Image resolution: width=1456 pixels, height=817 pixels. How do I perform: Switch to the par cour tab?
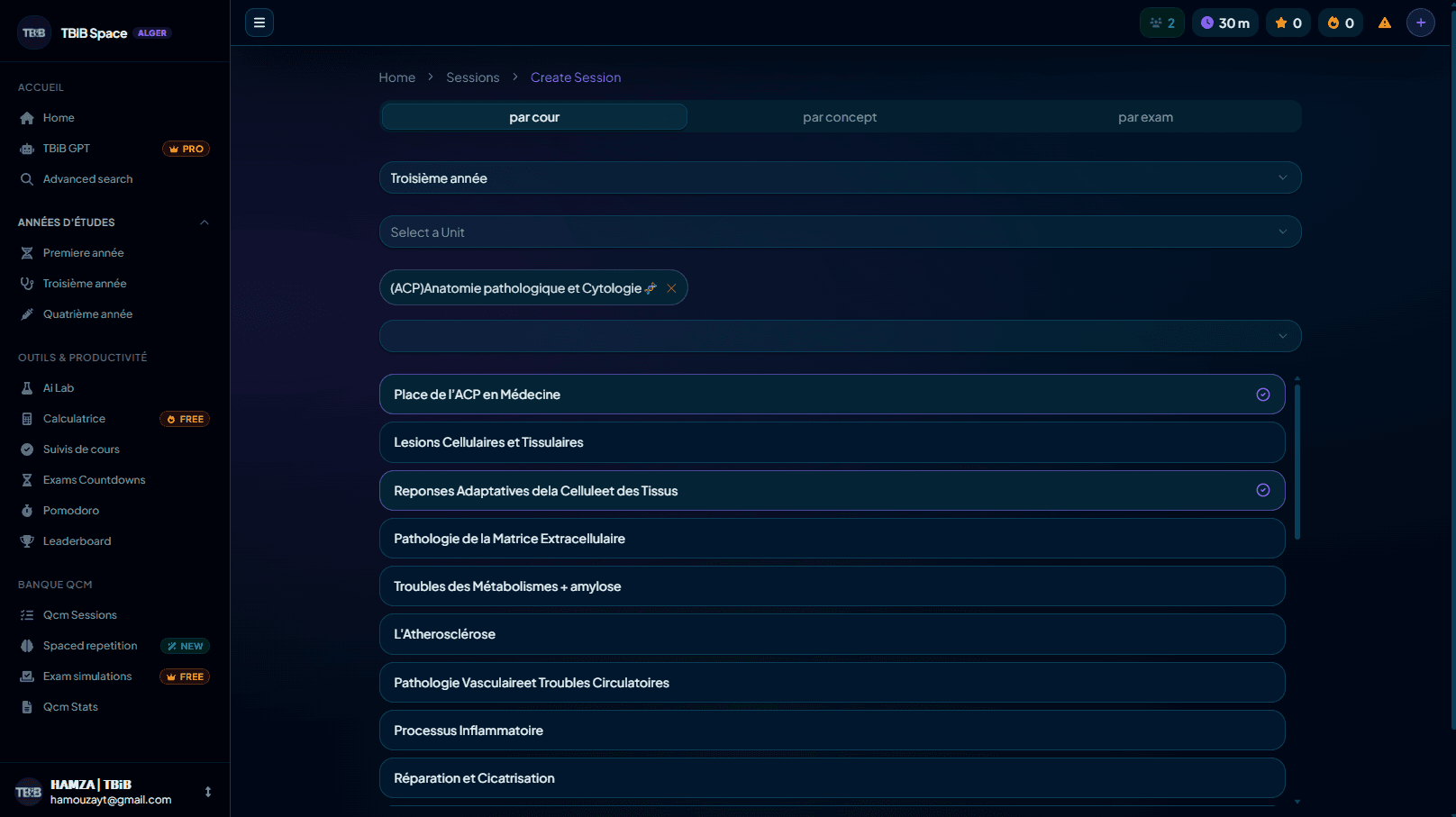534,117
